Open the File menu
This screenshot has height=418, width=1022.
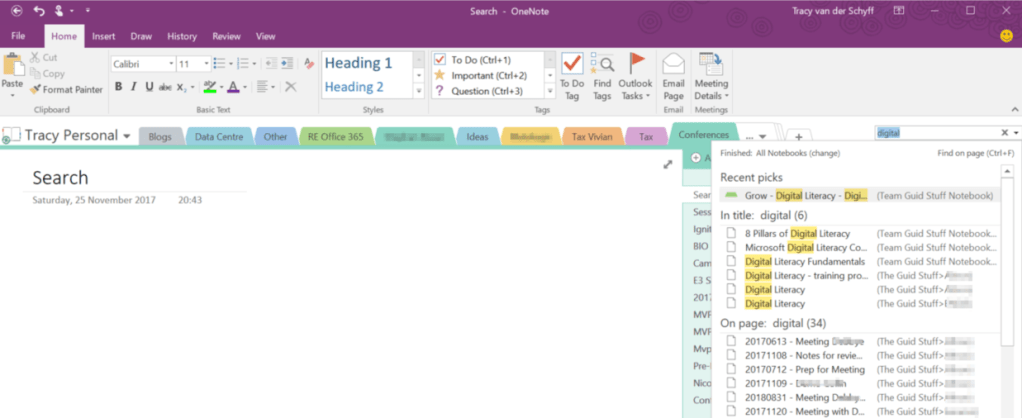pyautogui.click(x=18, y=36)
